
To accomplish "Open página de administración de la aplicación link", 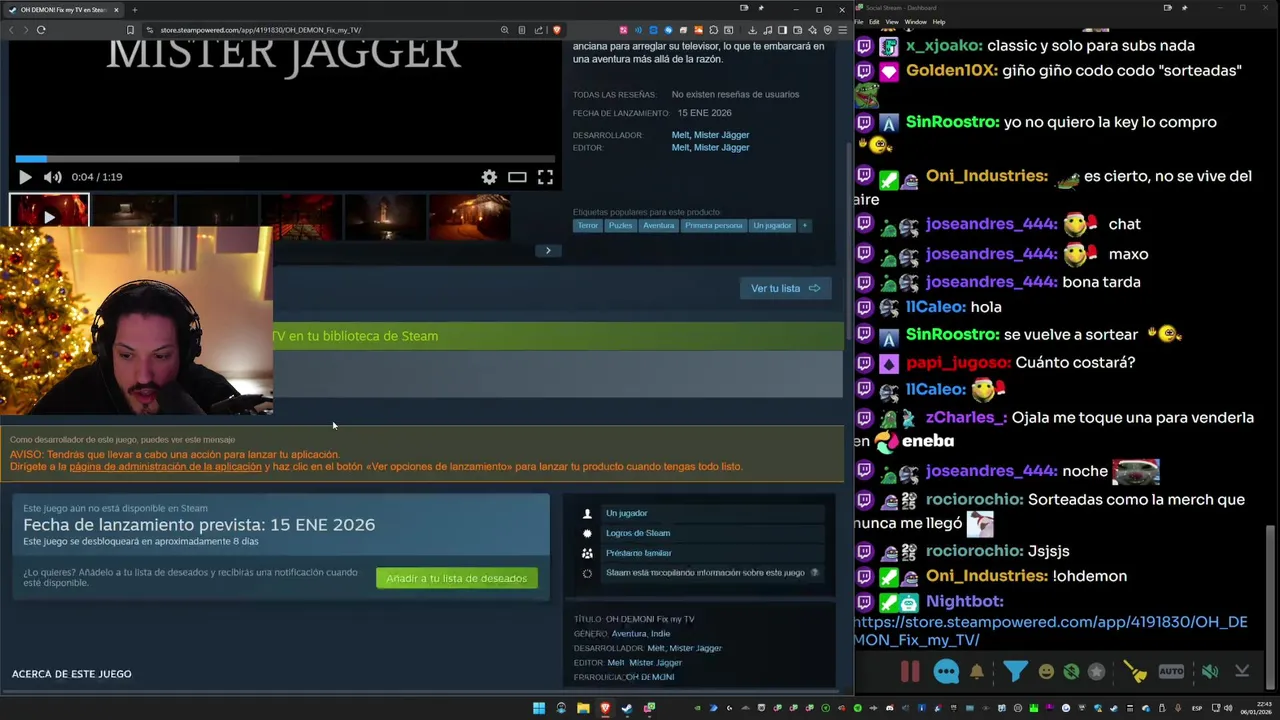I will (165, 467).
